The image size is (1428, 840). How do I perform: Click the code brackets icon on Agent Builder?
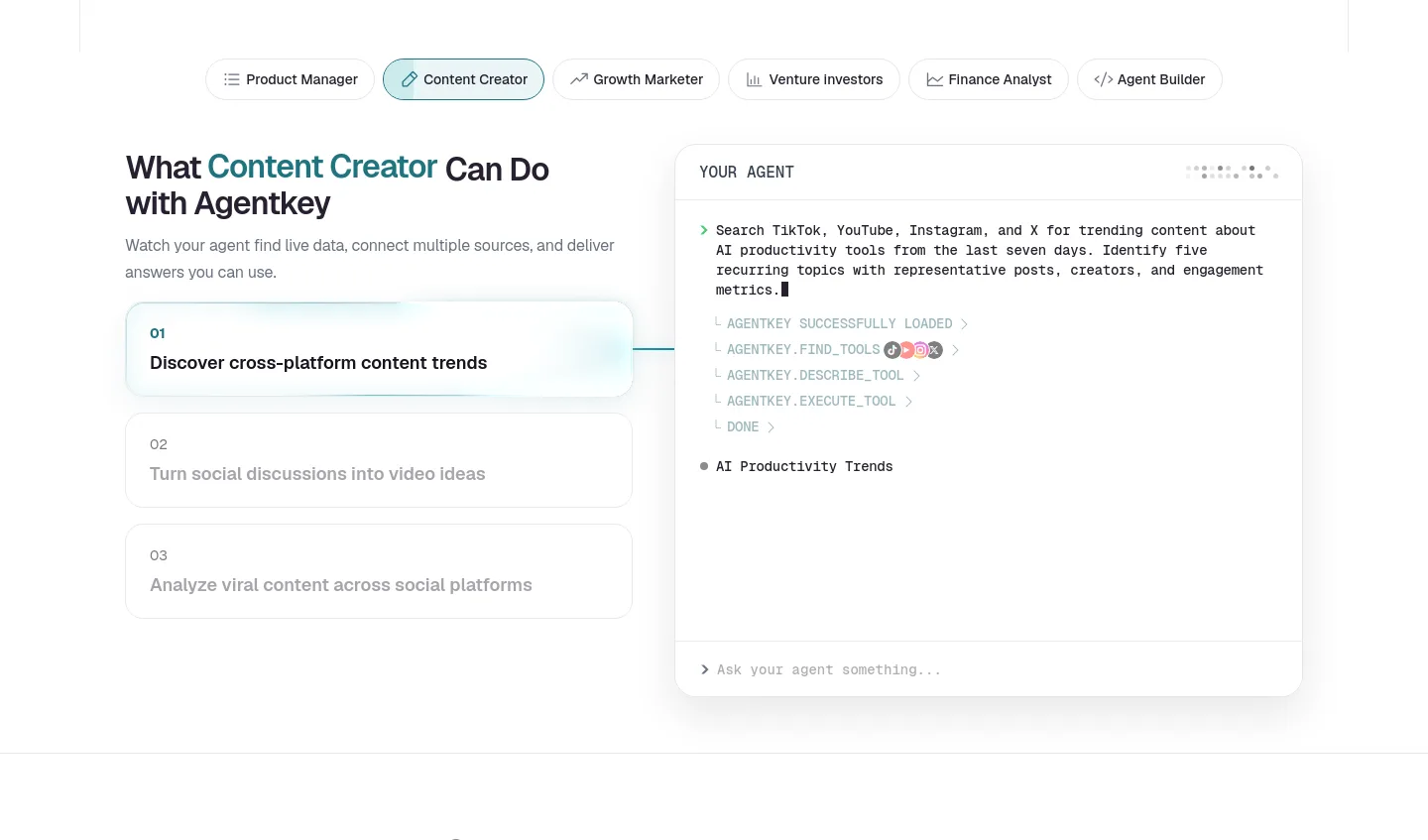pos(1103,79)
